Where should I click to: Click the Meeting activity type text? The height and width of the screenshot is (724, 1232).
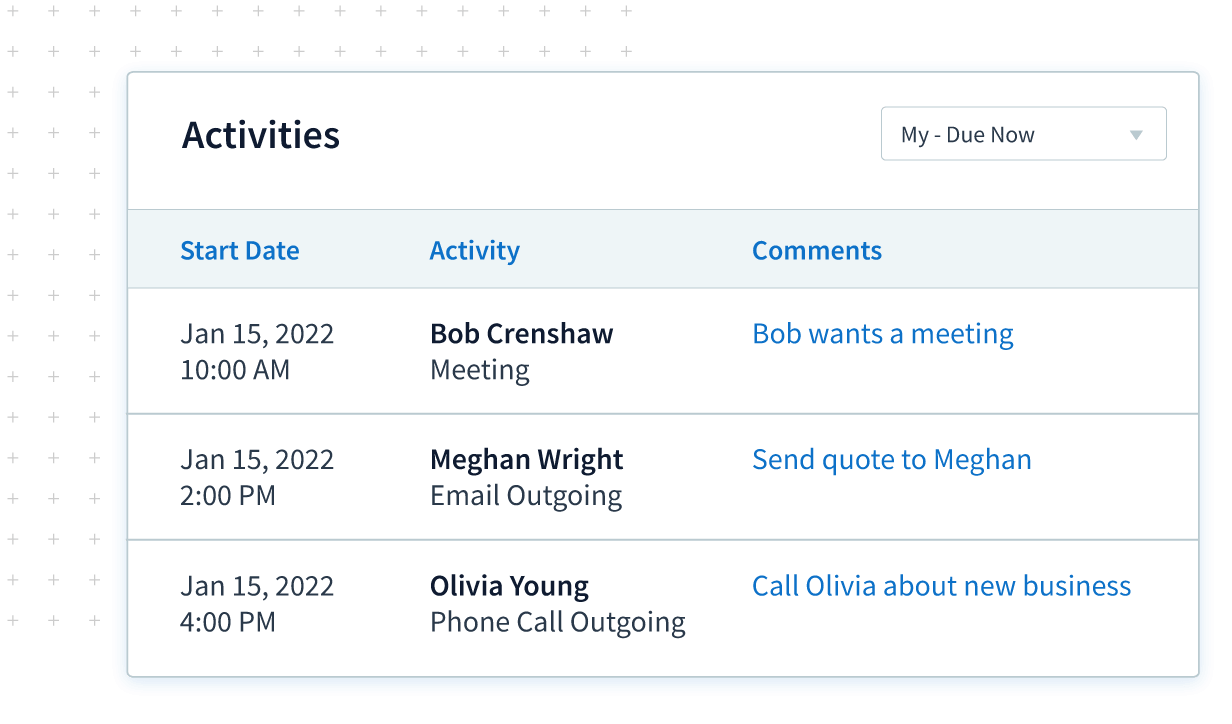480,370
